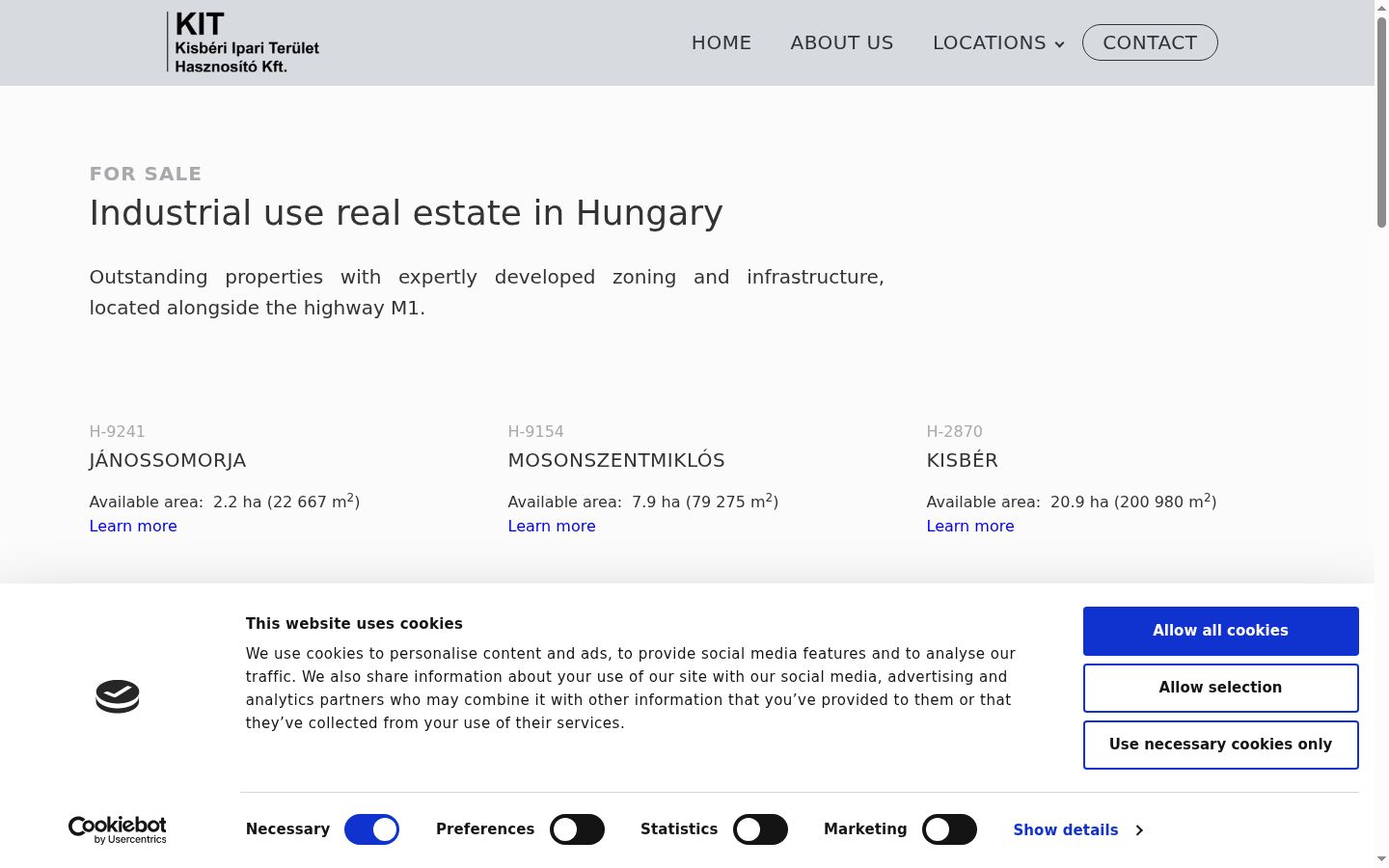
Task: Choose Allow selection button
Action: (1221, 688)
